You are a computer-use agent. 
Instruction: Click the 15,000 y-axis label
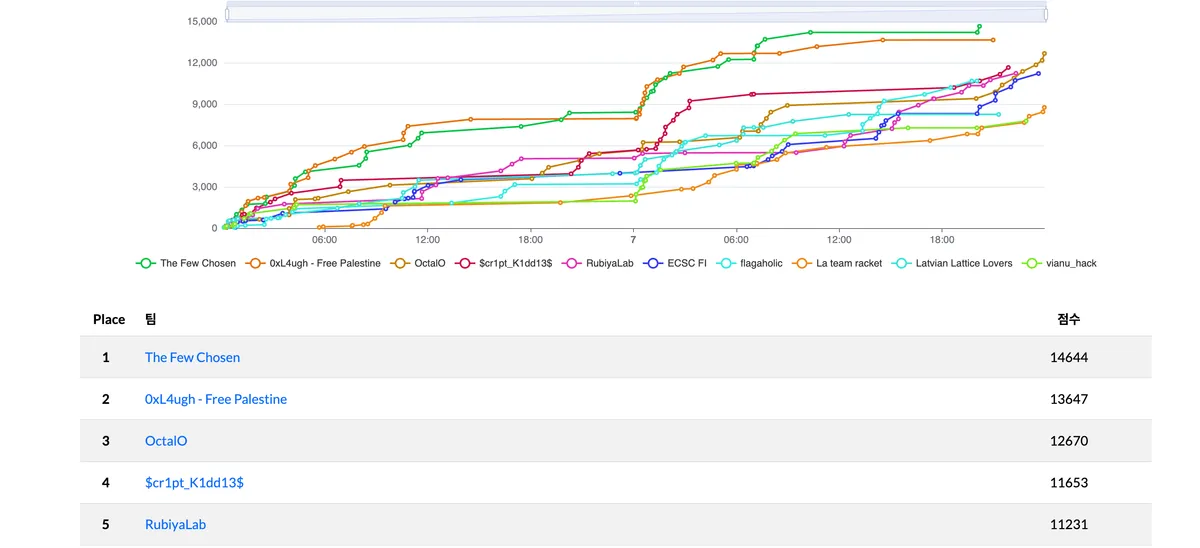coord(203,21)
